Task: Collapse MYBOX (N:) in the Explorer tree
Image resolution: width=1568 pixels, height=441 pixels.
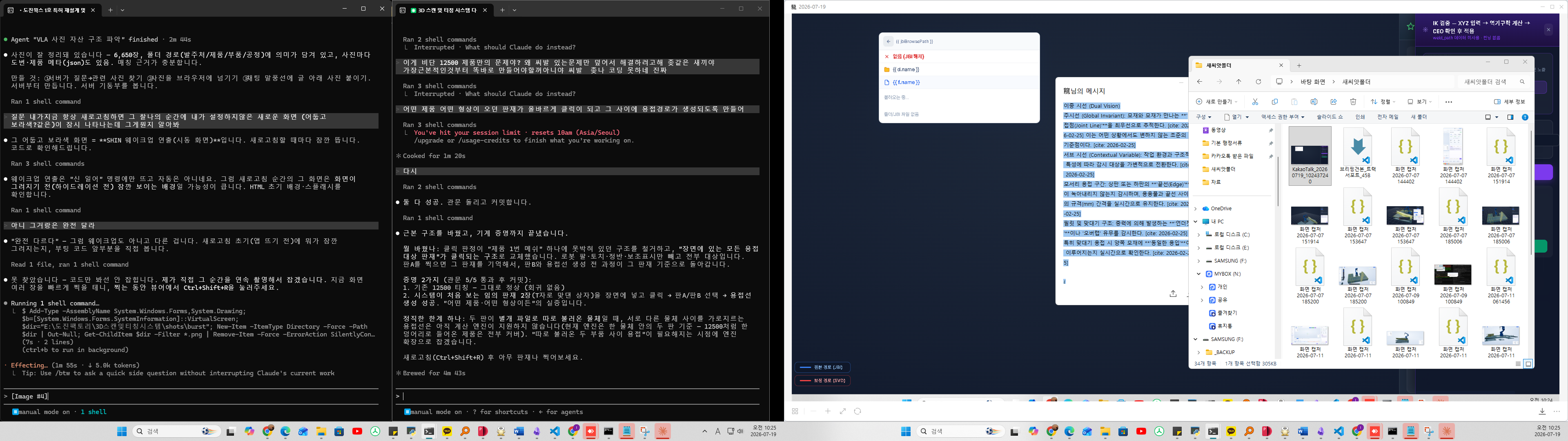Action: (x=1199, y=274)
